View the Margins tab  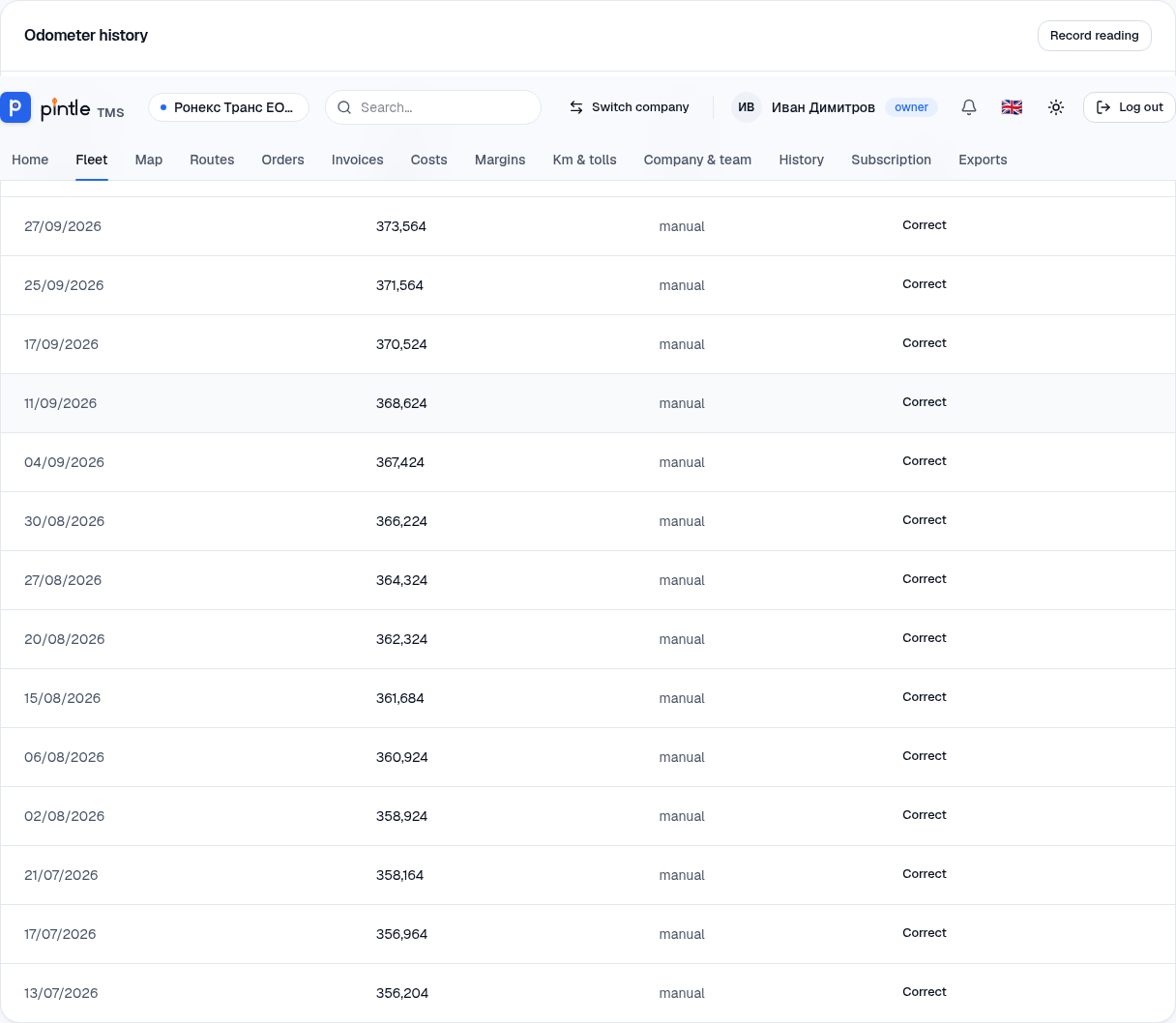(500, 160)
